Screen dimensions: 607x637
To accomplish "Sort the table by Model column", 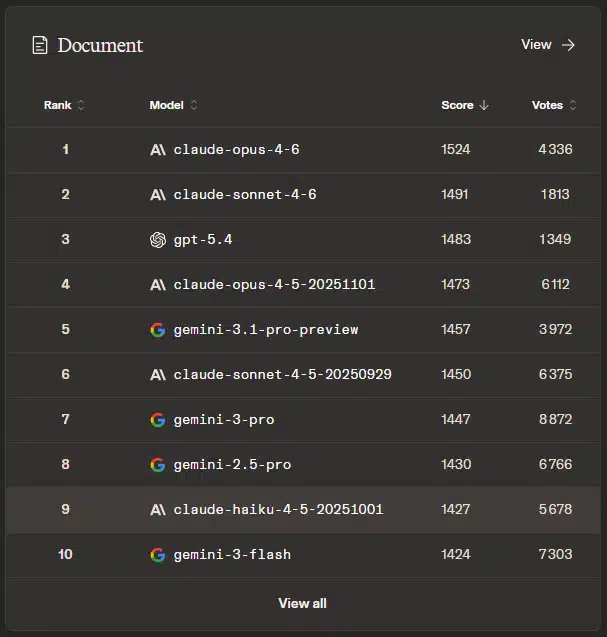I will (173, 105).
